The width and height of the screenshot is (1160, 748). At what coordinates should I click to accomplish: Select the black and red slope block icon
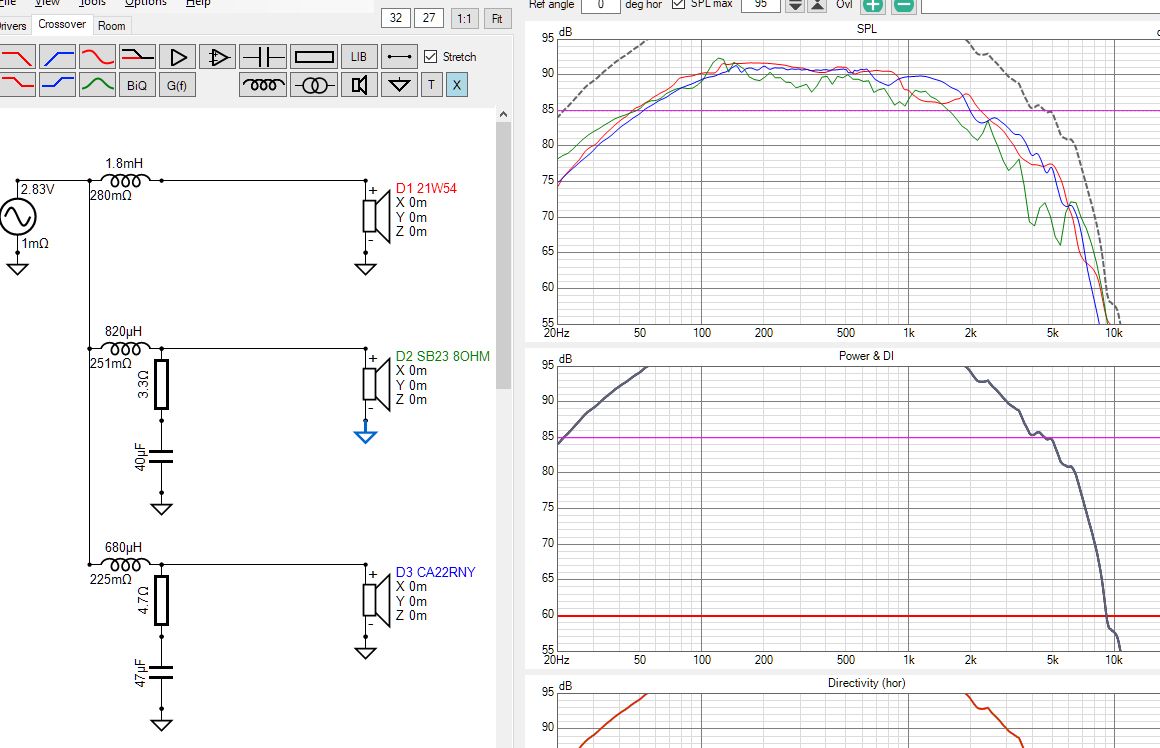(x=137, y=57)
